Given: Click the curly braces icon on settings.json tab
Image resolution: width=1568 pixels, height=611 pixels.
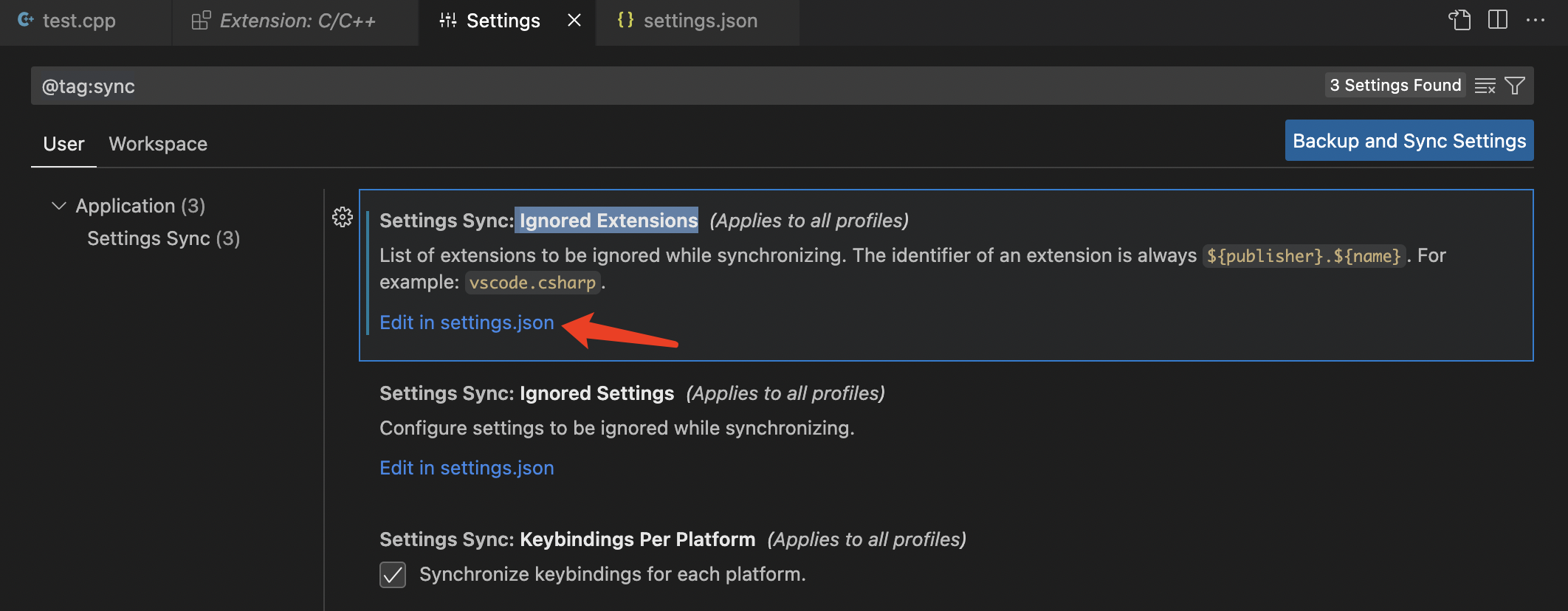Looking at the screenshot, I should (625, 20).
